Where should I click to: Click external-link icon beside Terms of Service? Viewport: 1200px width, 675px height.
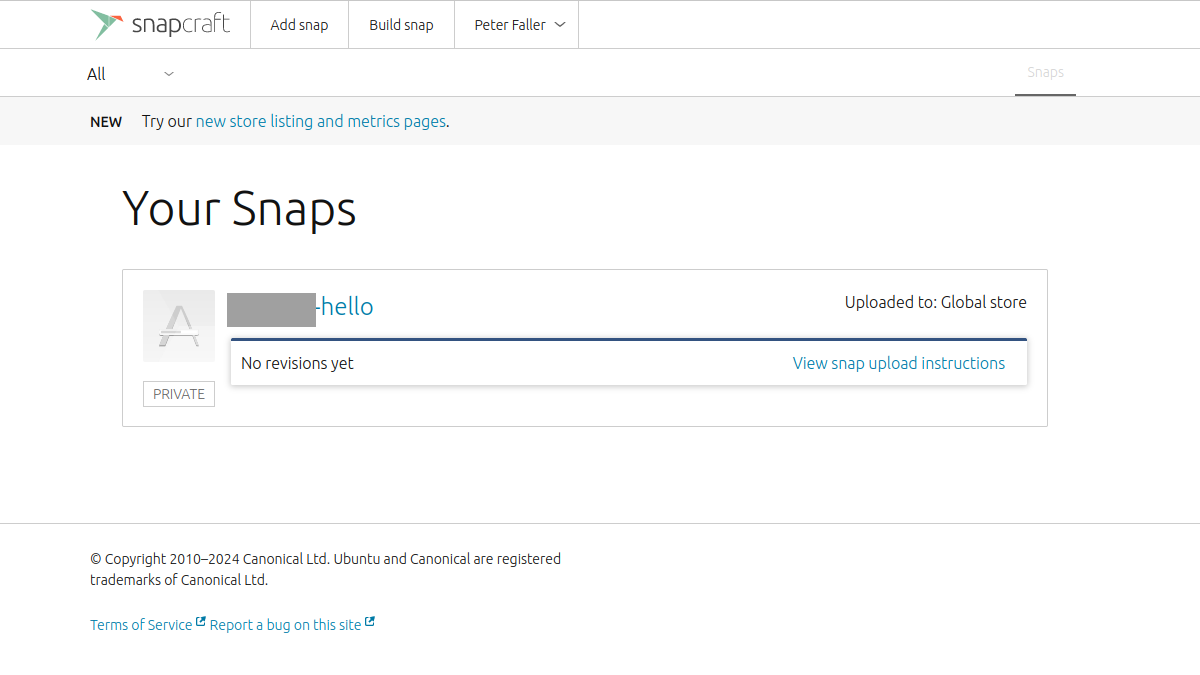pos(201,622)
